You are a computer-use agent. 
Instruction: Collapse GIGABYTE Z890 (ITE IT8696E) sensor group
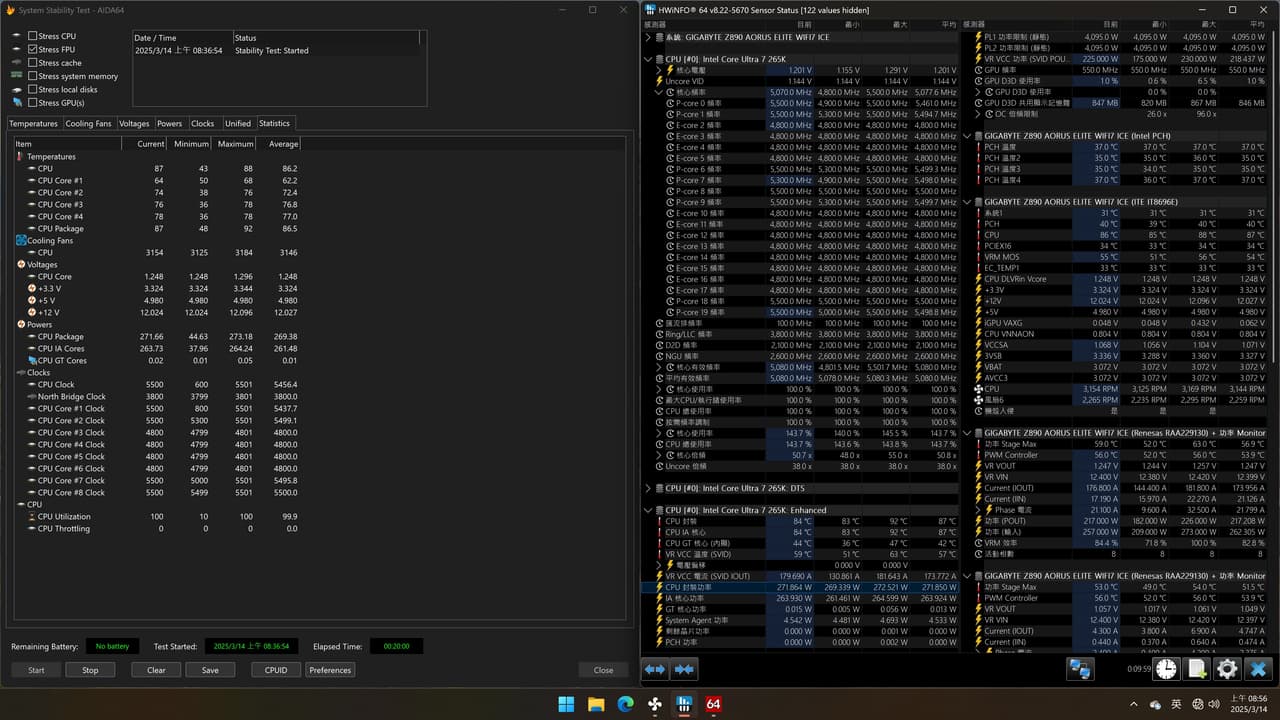click(x=968, y=202)
